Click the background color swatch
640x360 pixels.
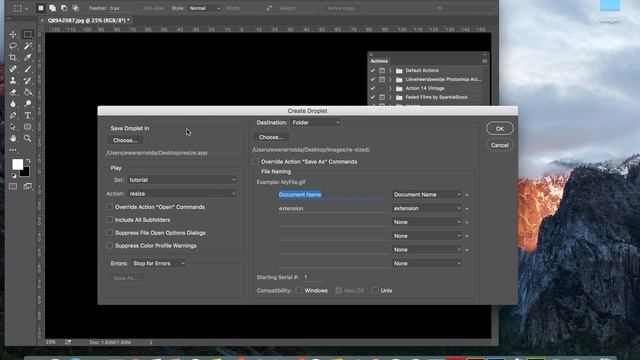(26, 173)
